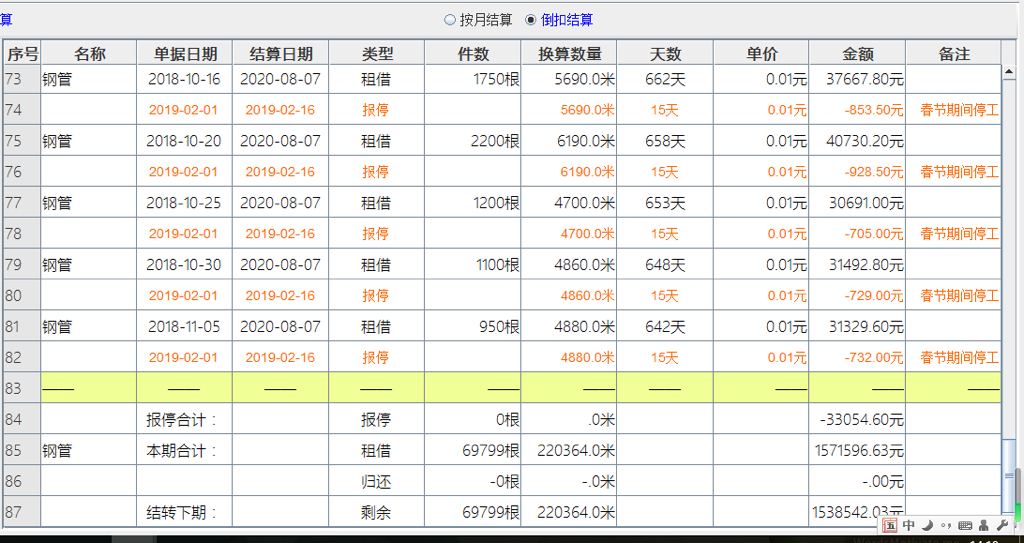1024x543 pixels.
Task: Click the 天数 column header
Action: [x=665, y=54]
